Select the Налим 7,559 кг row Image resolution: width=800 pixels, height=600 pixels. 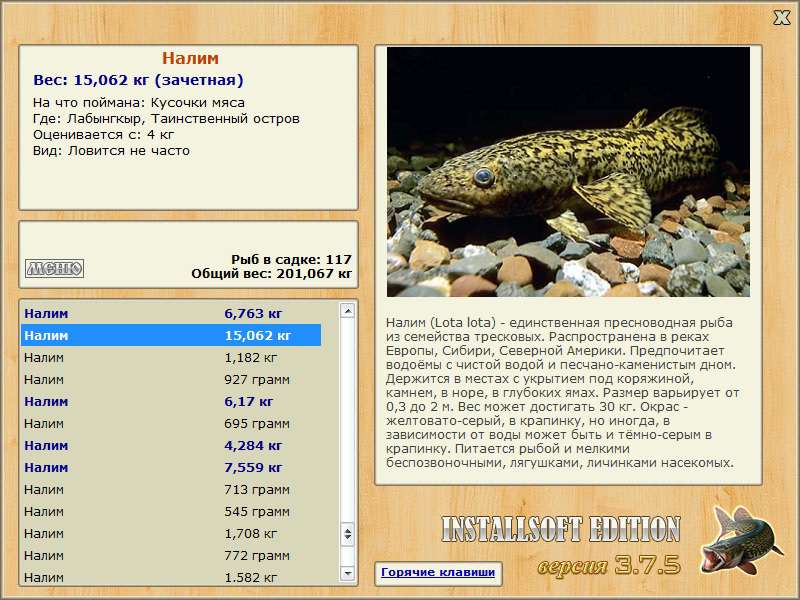[x=171, y=467]
